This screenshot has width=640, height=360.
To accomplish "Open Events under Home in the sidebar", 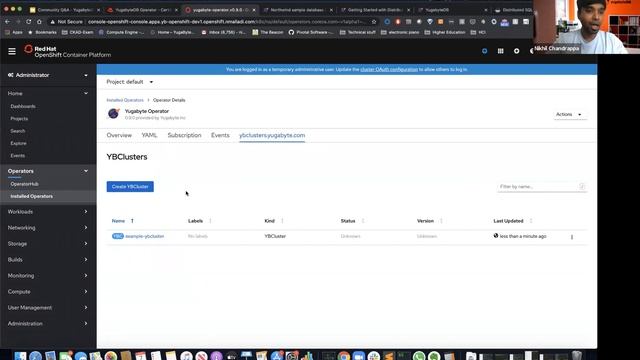I will click(18, 156).
